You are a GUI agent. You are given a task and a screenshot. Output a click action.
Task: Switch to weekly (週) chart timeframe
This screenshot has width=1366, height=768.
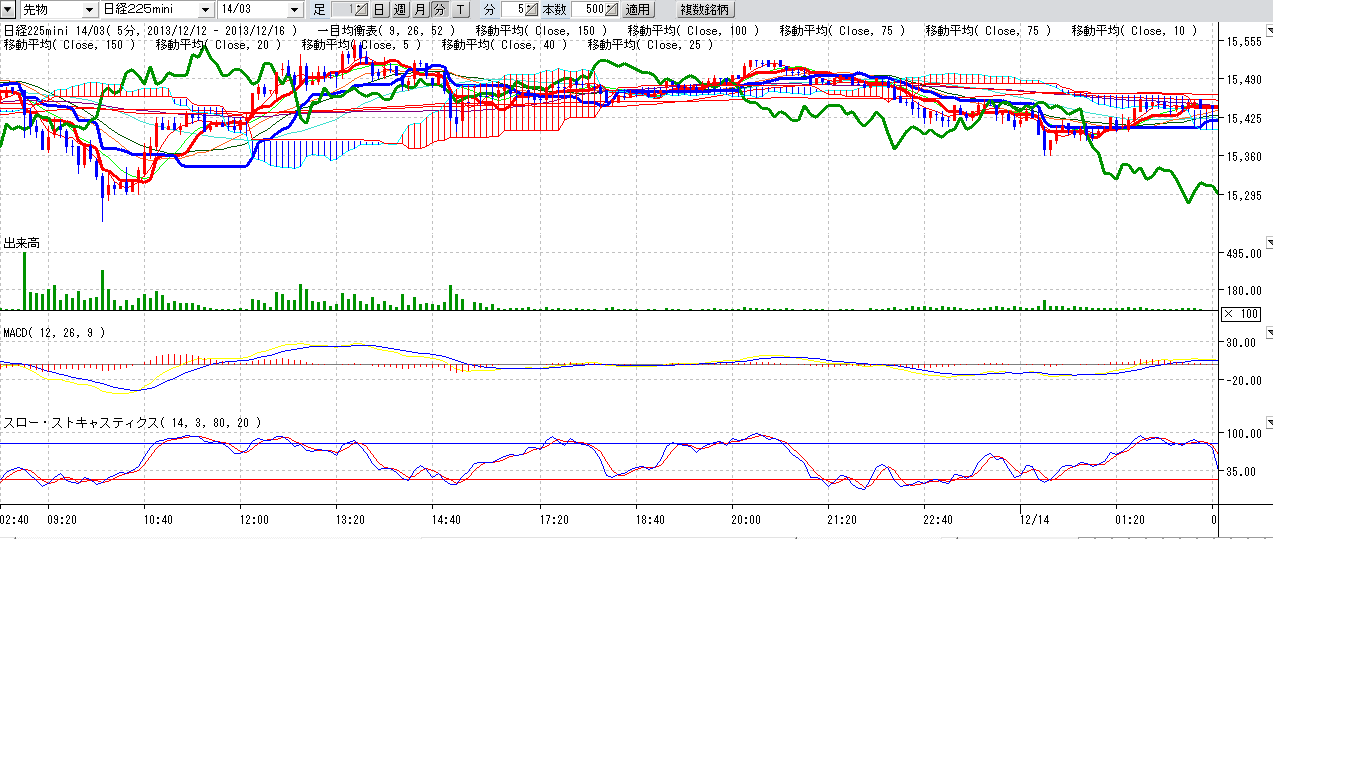click(400, 10)
